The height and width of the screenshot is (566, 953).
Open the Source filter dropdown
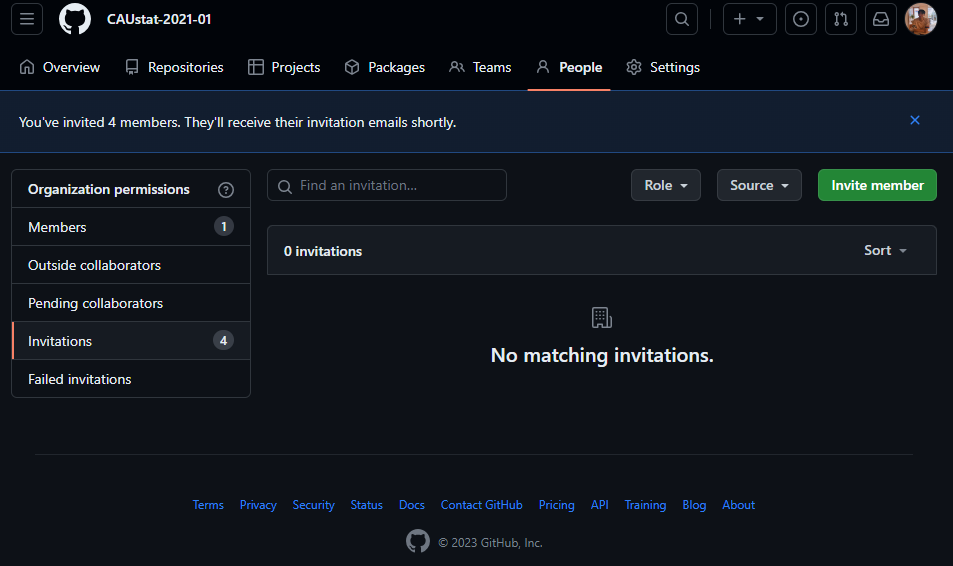coord(759,185)
